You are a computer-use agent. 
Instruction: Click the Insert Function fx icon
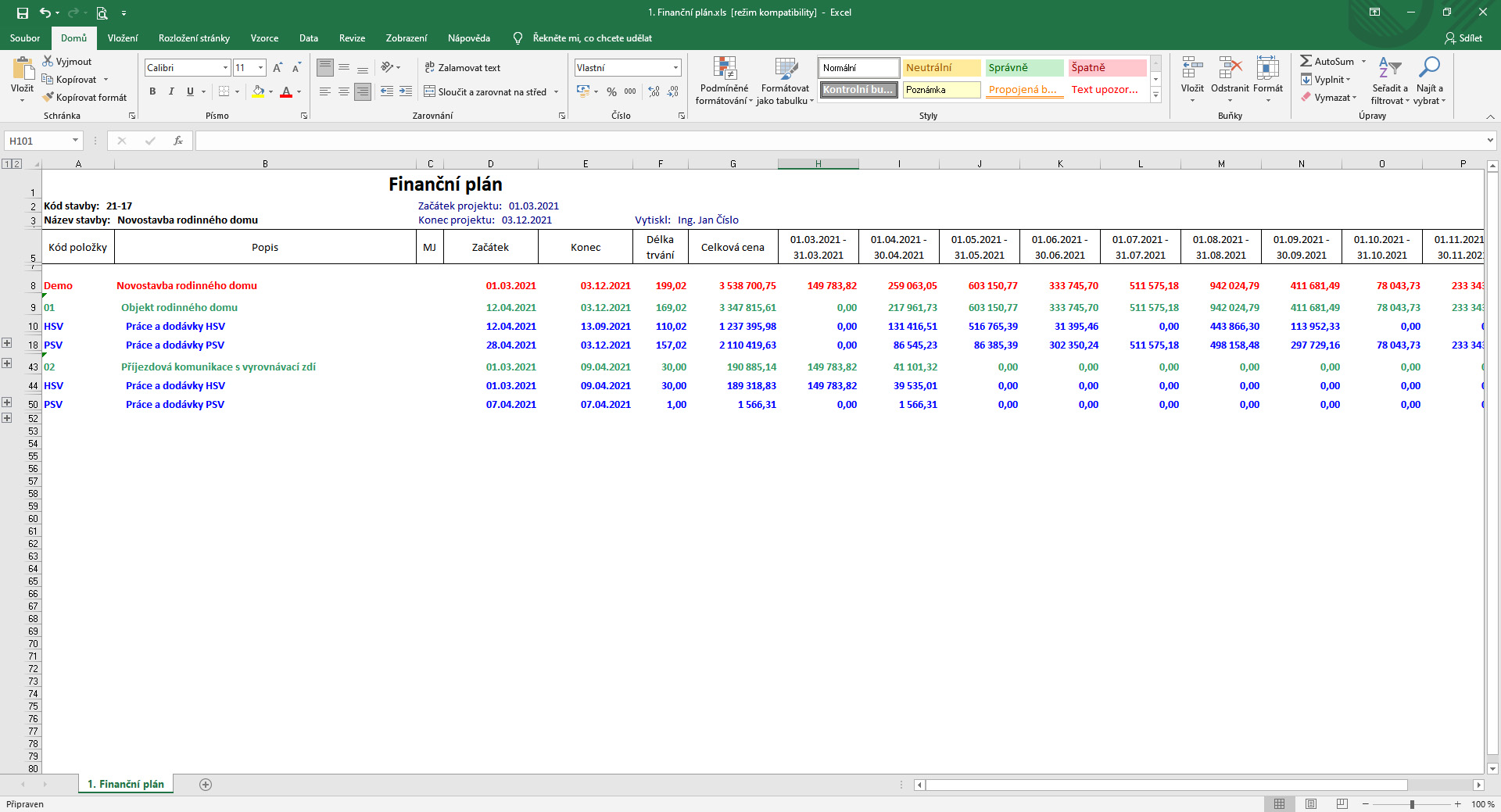(x=178, y=141)
